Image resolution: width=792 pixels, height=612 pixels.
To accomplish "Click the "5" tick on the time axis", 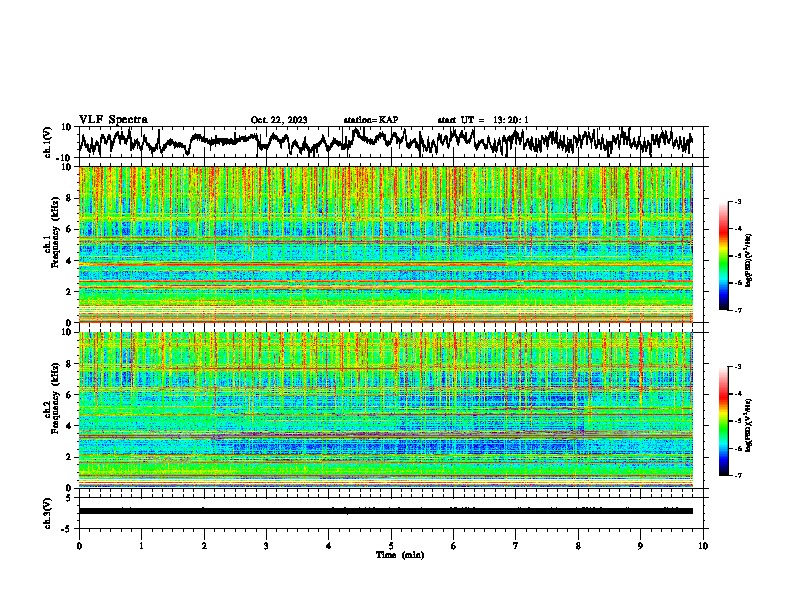I will (x=391, y=546).
